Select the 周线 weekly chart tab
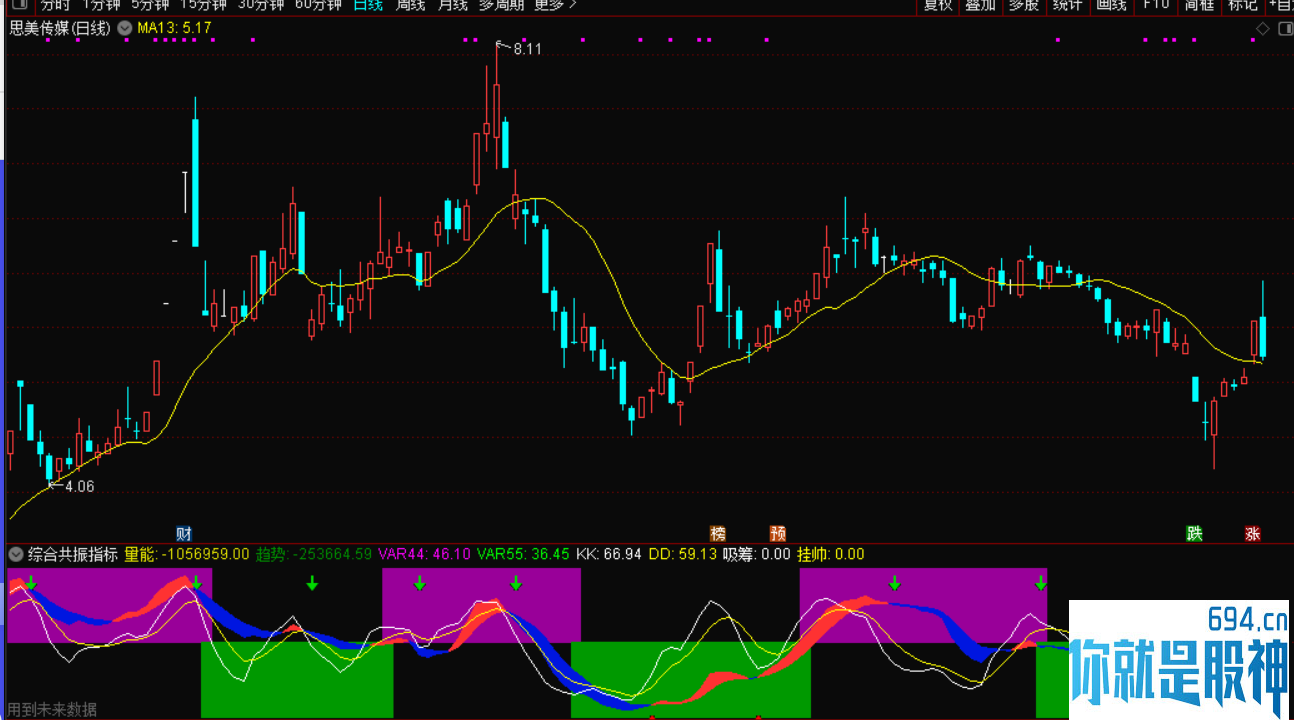1294x720 pixels. pos(410,5)
